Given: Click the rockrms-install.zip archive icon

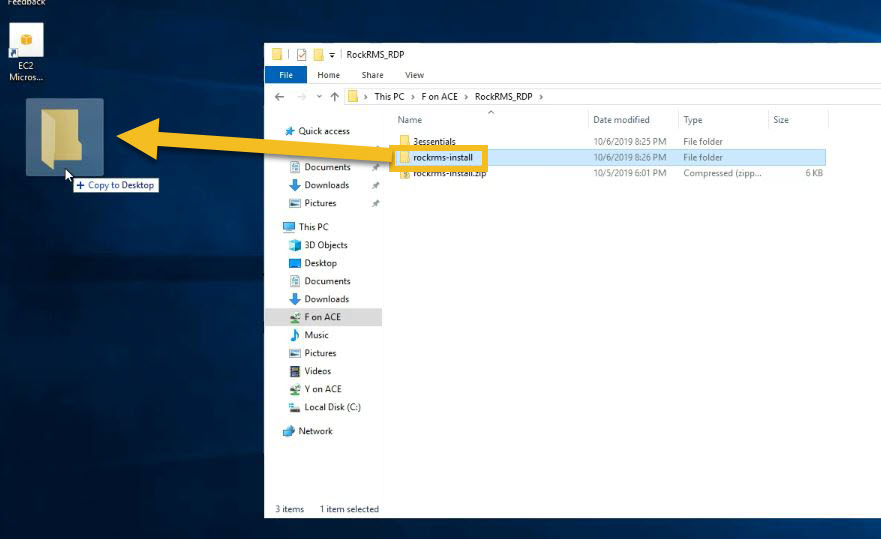Looking at the screenshot, I should [405, 174].
